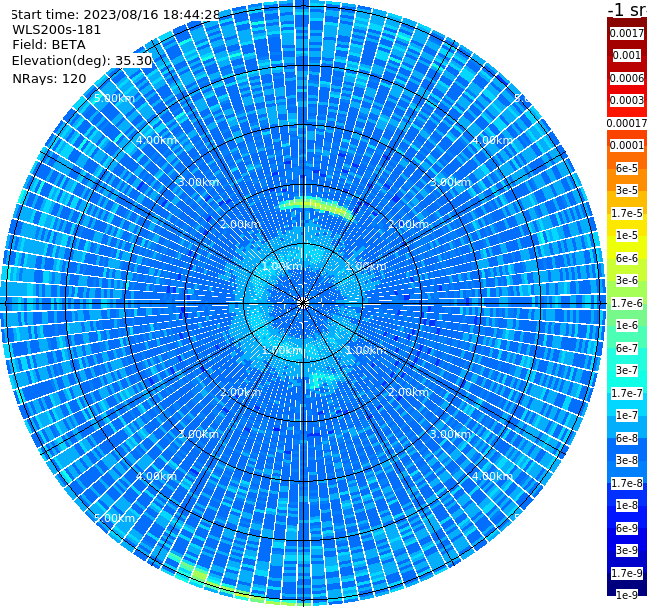Select the 5.00km range label in the lower-left quadrant
Image resolution: width=647 pixels, height=607 pixels.
coord(114,518)
